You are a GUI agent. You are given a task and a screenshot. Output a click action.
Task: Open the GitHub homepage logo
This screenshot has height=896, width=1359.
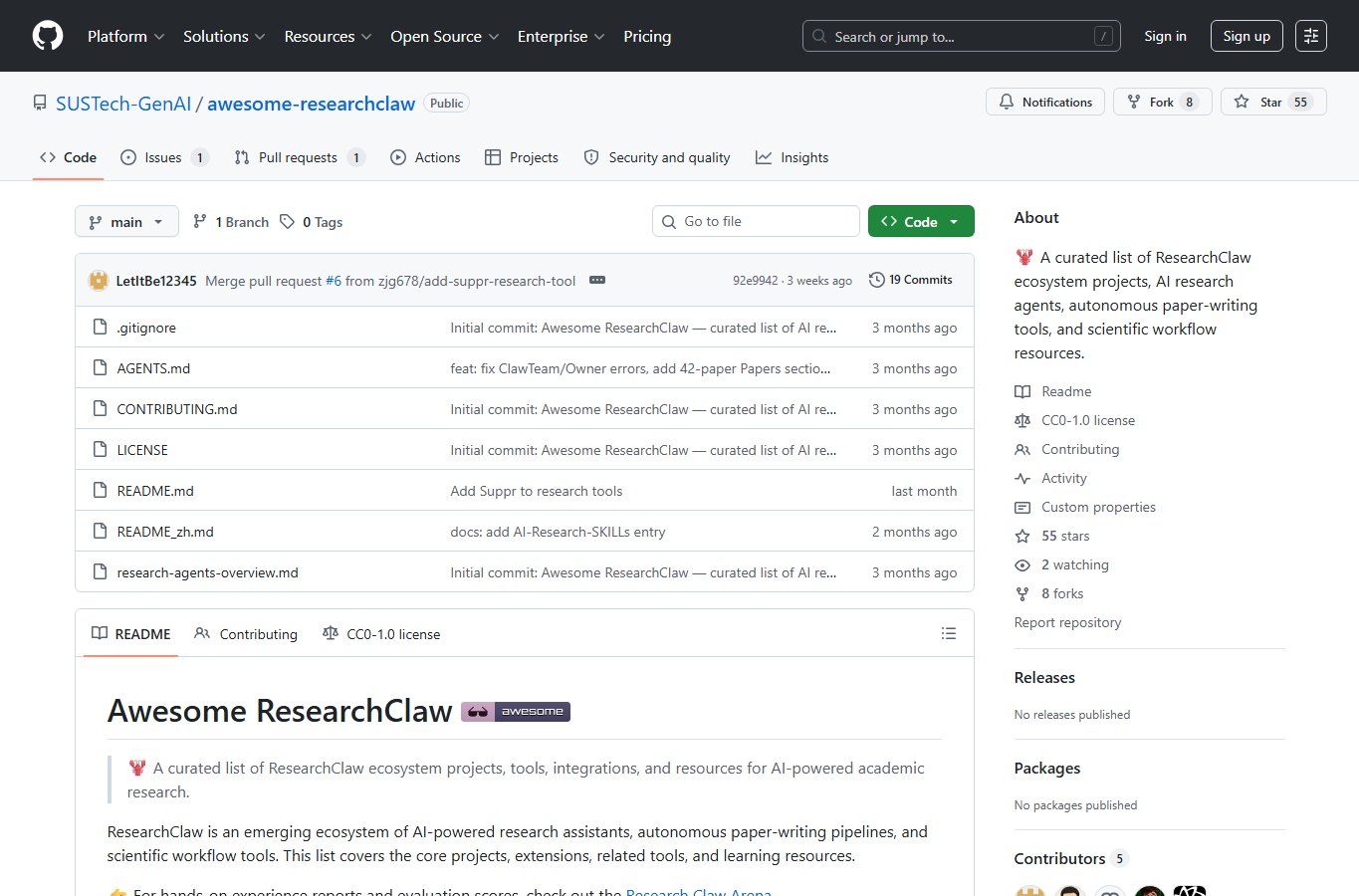[x=48, y=36]
